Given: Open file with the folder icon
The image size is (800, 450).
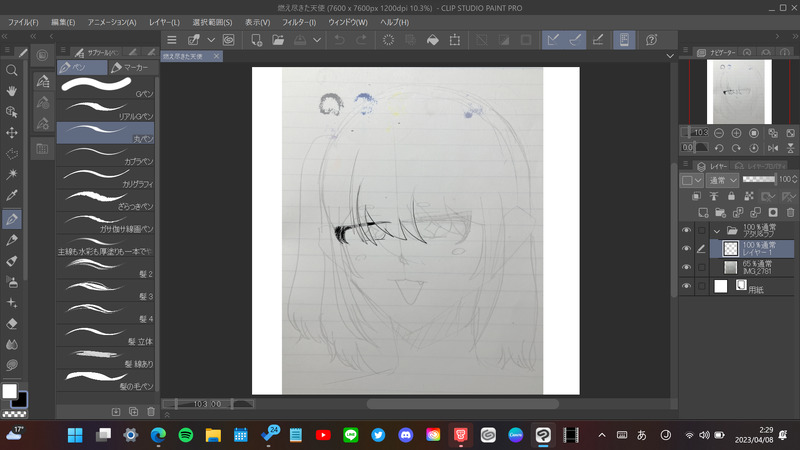Looking at the screenshot, I should (278, 40).
